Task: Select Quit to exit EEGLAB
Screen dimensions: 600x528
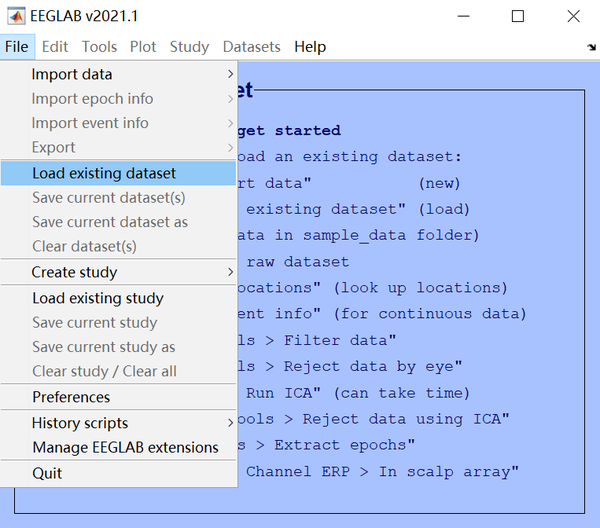Action: point(47,473)
